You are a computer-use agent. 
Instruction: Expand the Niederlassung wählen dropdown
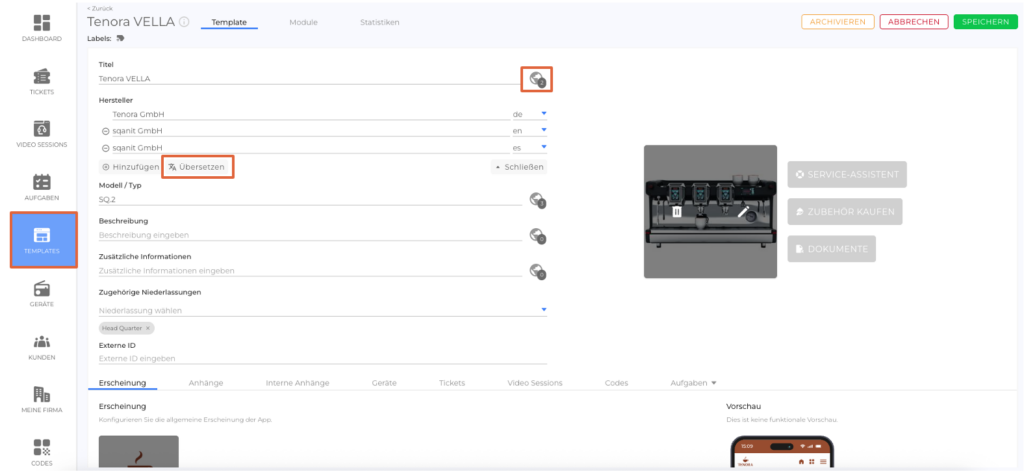(544, 310)
